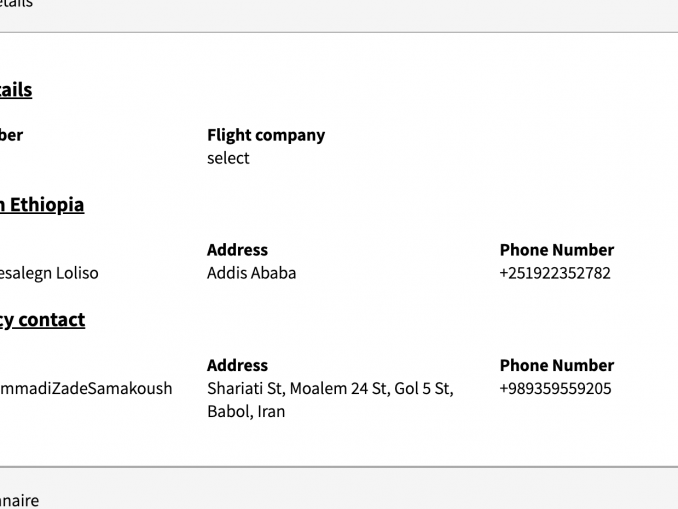Screen dimensions: 678x509
Task: Click the underlined heading ending in "Ethiopia"
Action: click(42, 205)
